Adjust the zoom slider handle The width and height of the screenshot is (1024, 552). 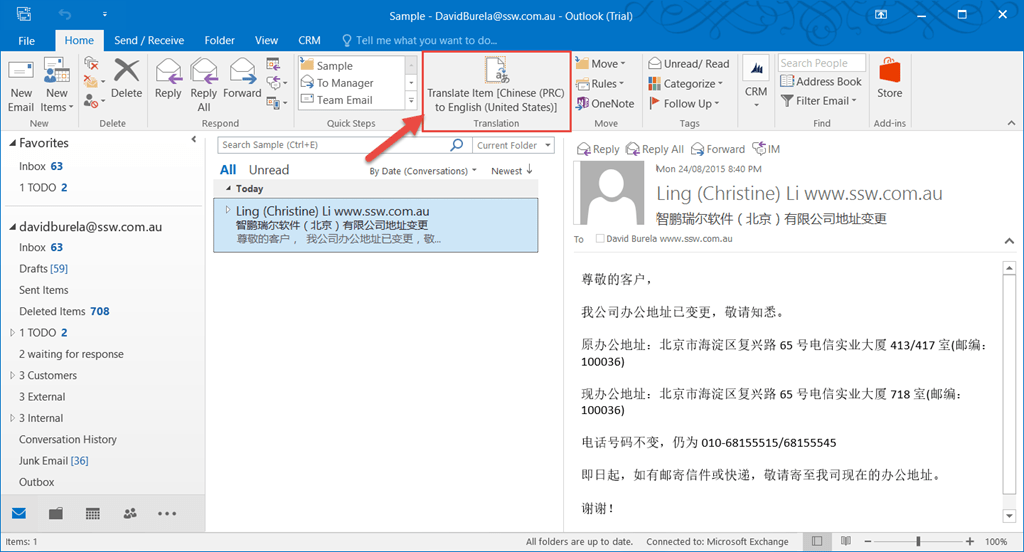[918, 541]
